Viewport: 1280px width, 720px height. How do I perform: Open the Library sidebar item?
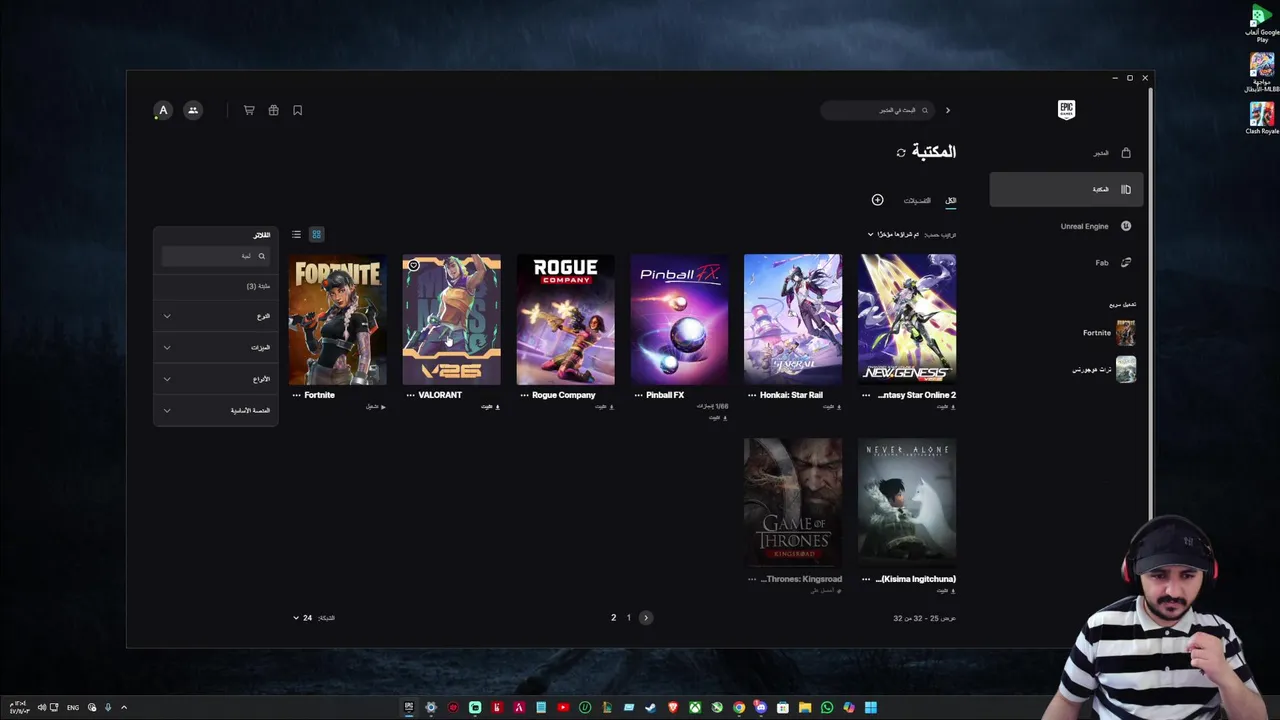1066,189
